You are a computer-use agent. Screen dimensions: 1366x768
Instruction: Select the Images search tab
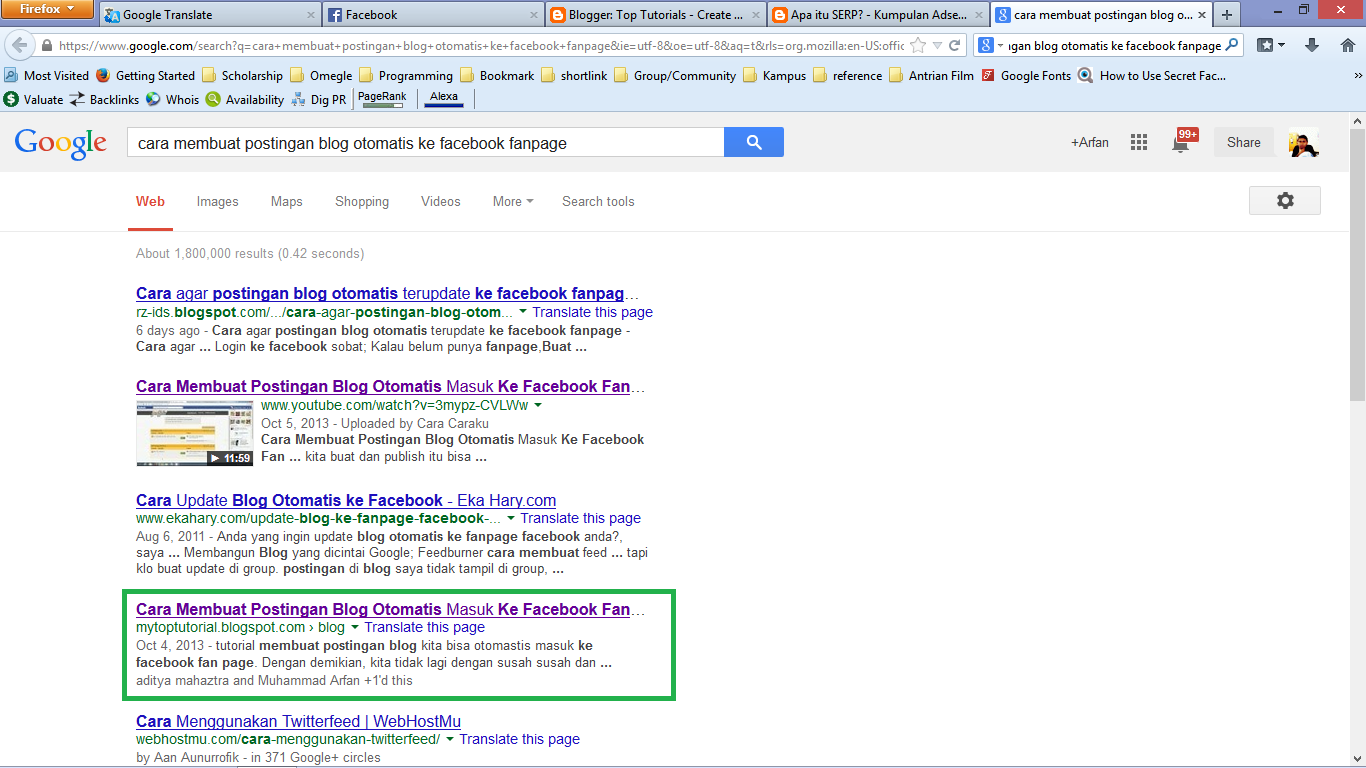pyautogui.click(x=217, y=201)
